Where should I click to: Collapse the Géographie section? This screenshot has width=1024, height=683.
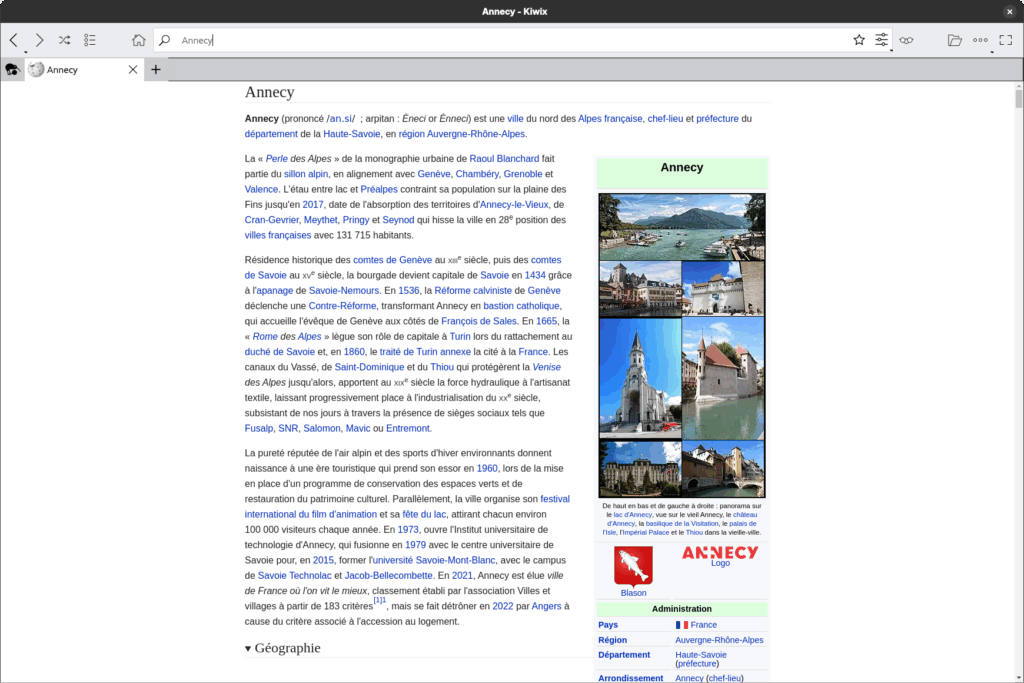click(x=247, y=648)
